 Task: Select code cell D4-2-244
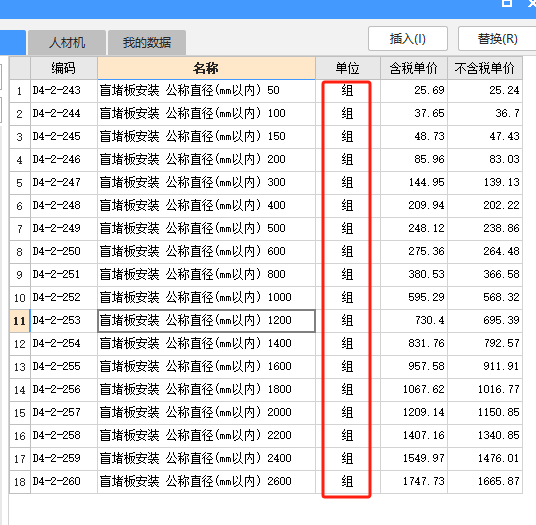(64, 113)
